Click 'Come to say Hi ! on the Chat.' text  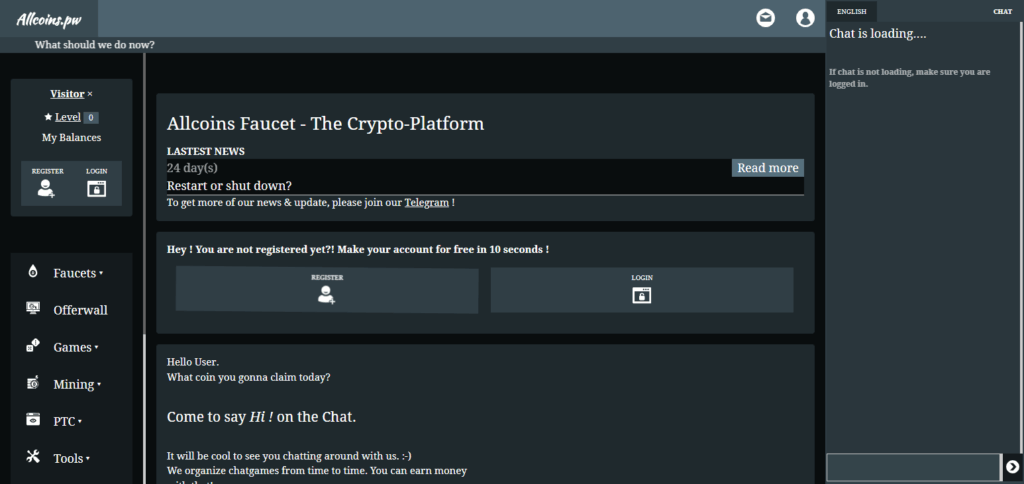(x=261, y=417)
